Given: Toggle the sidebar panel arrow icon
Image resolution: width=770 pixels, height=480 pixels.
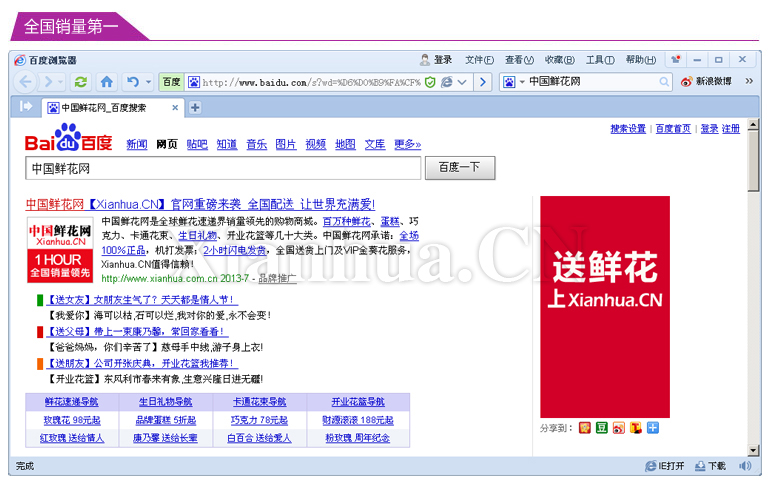Looking at the screenshot, I should click(26, 106).
